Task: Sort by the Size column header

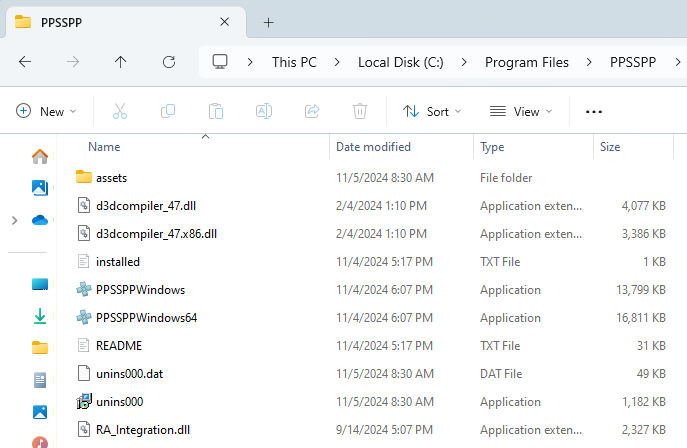Action: [610, 147]
